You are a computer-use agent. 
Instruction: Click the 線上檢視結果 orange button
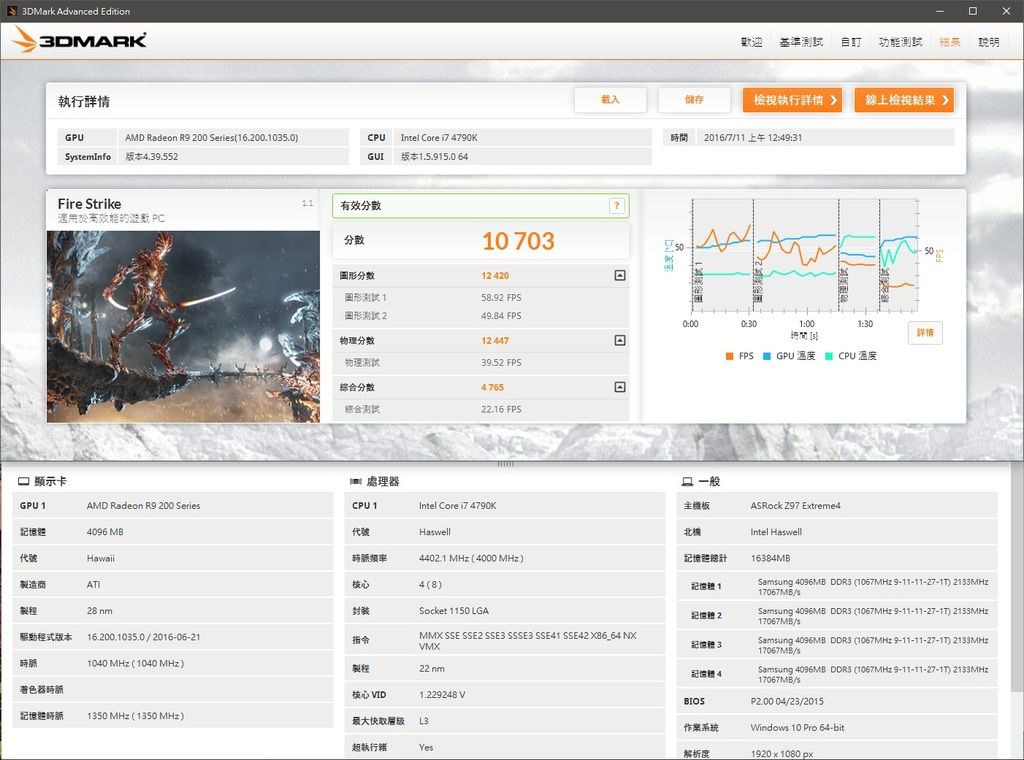pyautogui.click(x=904, y=100)
